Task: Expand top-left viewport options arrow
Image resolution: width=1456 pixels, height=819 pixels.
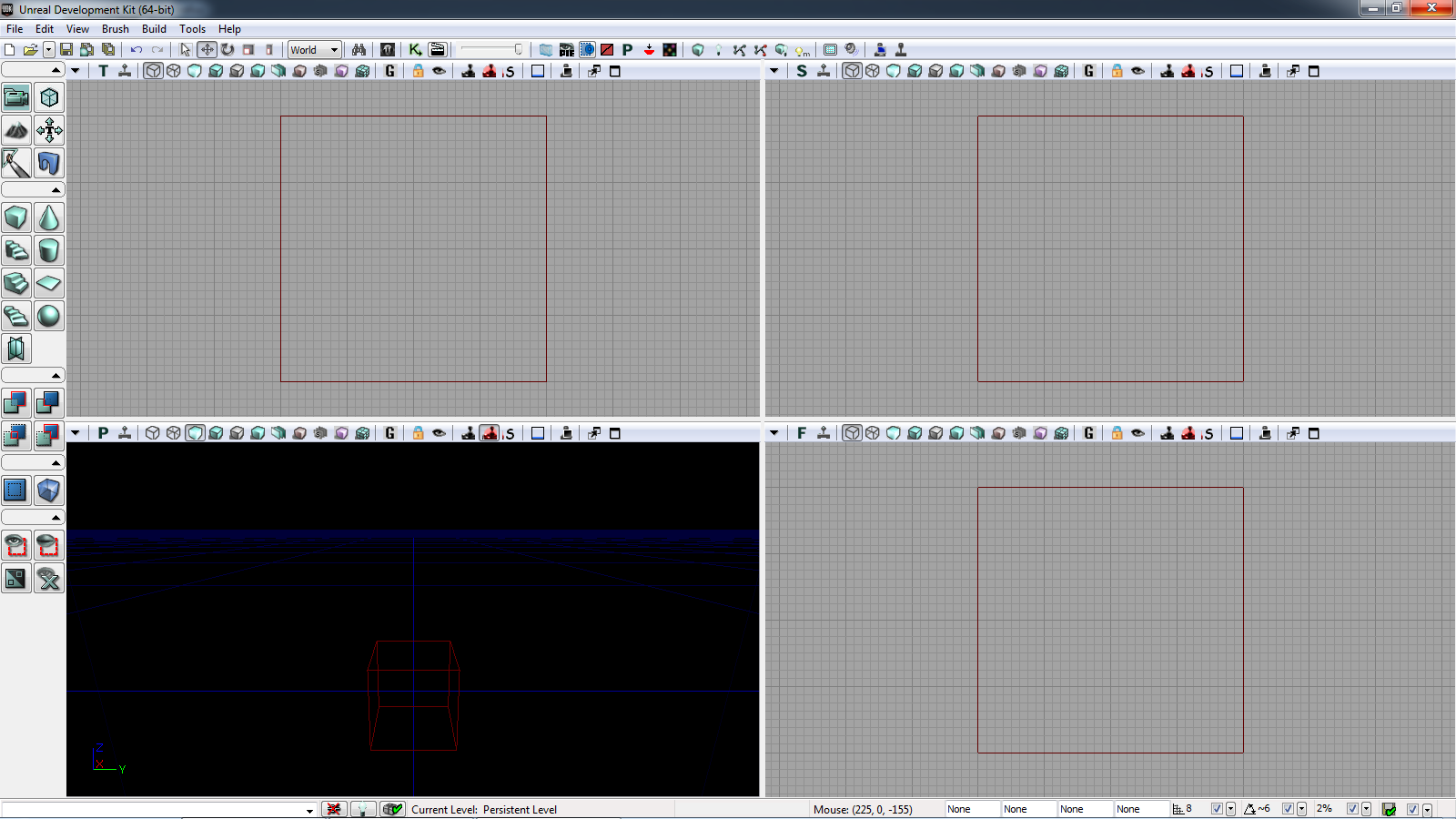Action: click(76, 71)
